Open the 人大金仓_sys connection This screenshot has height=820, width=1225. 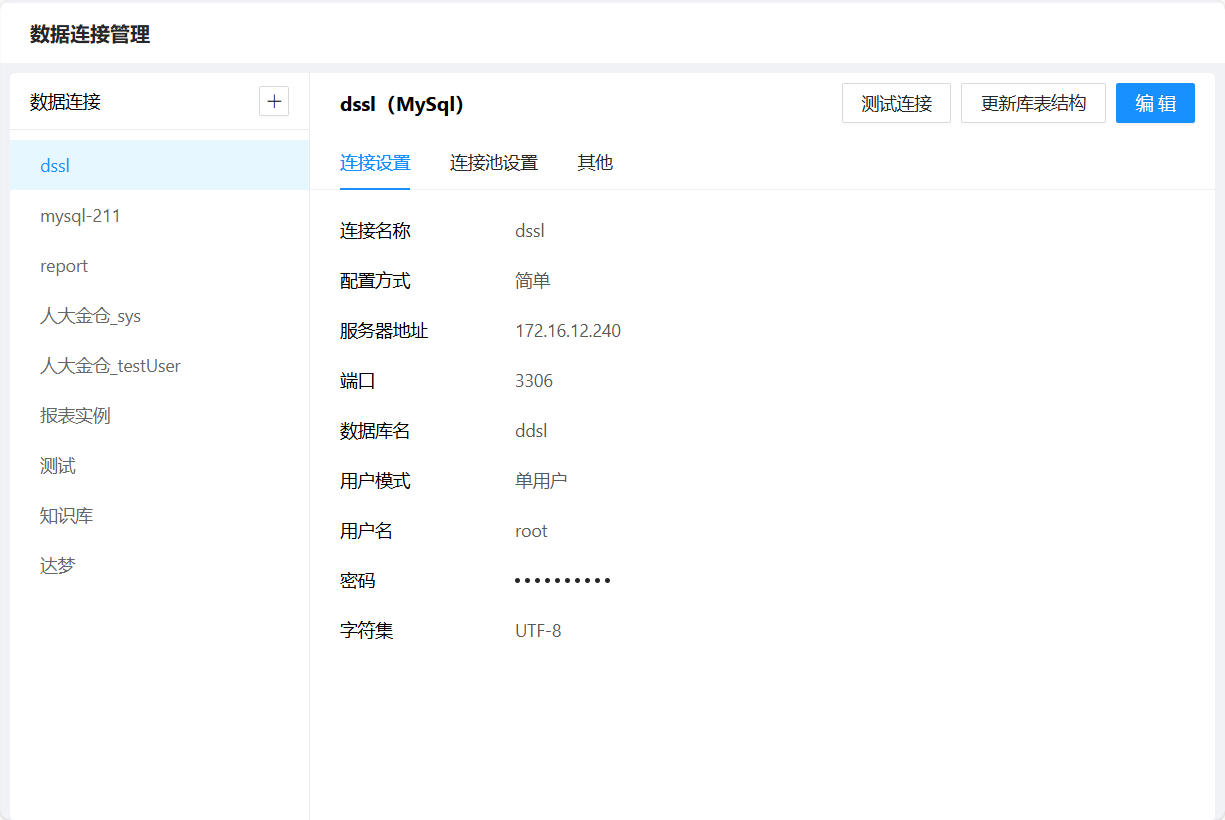click(x=90, y=316)
